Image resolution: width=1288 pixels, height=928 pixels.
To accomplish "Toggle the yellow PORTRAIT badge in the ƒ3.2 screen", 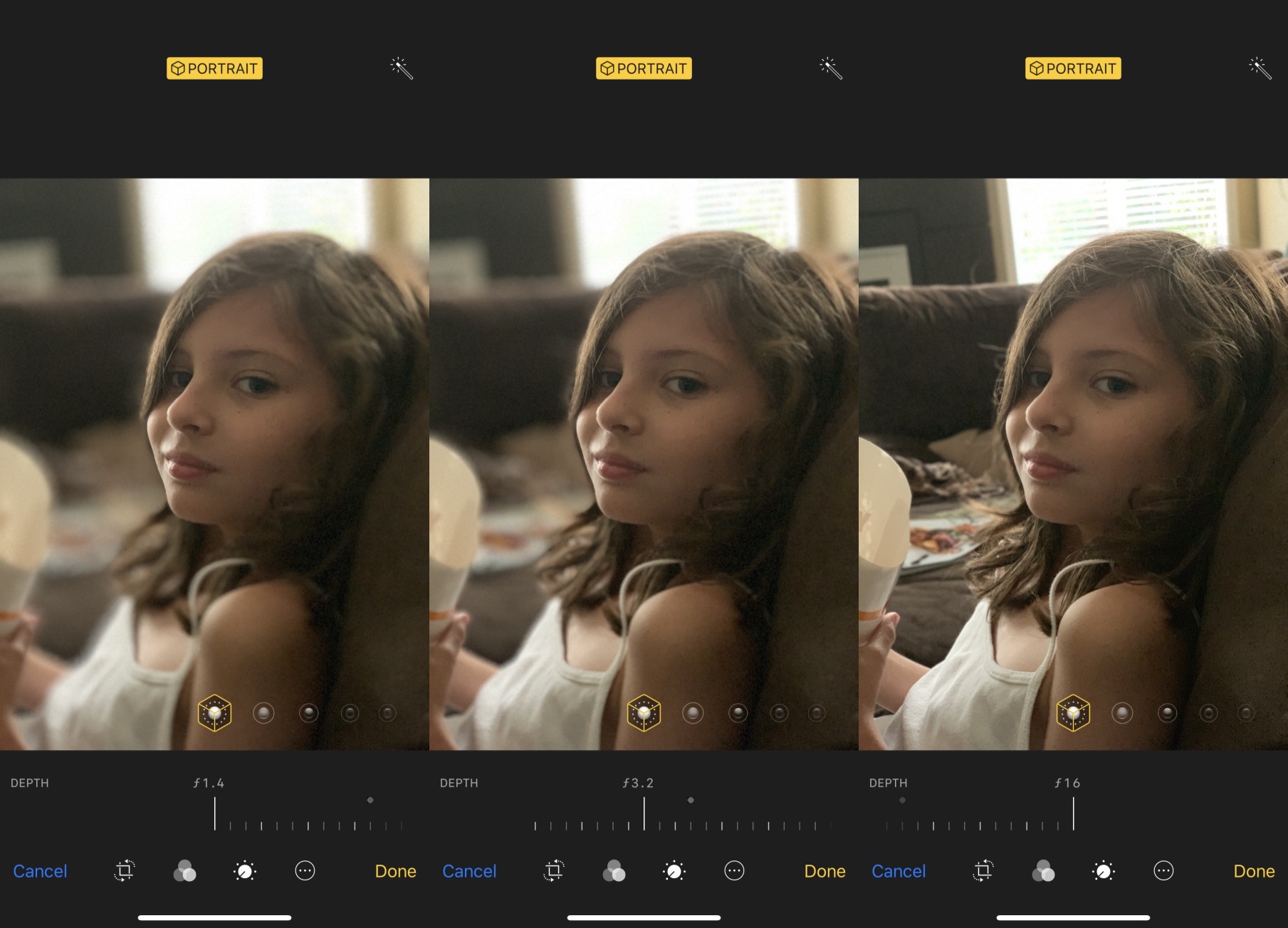I will (x=644, y=68).
